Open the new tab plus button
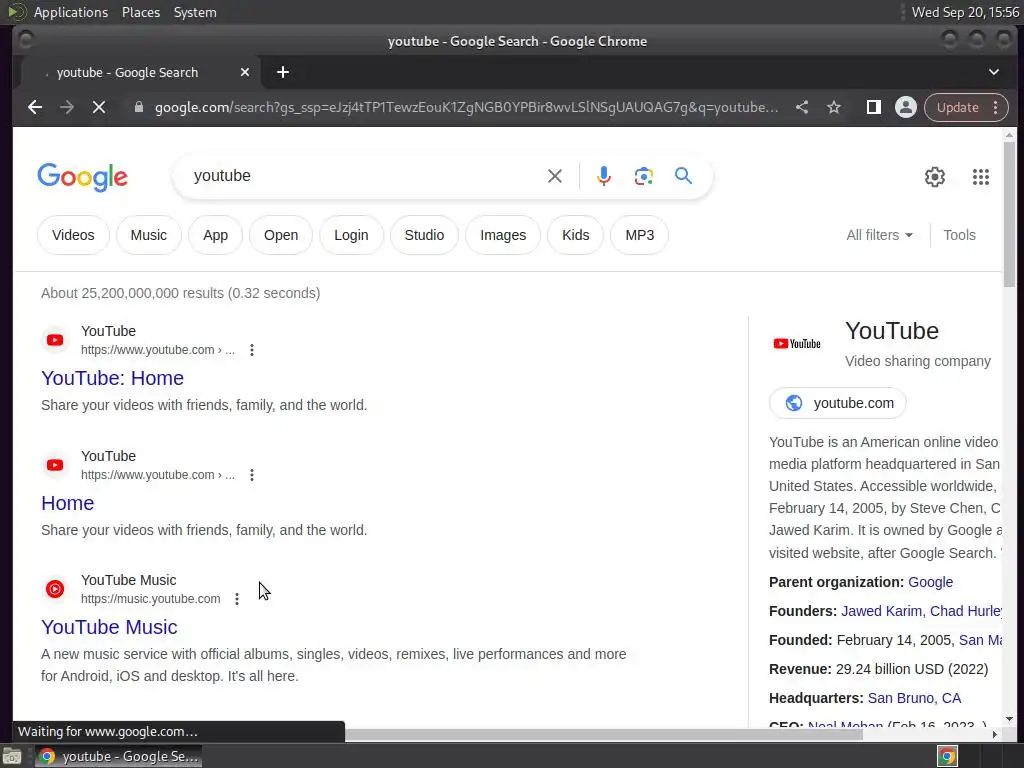Image resolution: width=1024 pixels, height=768 pixels. click(x=283, y=72)
